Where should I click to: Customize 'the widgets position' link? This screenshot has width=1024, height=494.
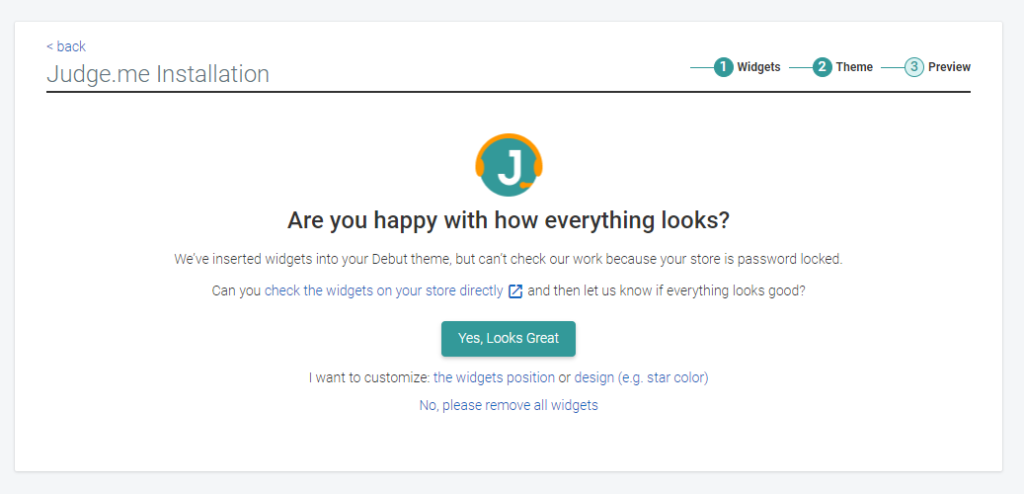pos(494,378)
